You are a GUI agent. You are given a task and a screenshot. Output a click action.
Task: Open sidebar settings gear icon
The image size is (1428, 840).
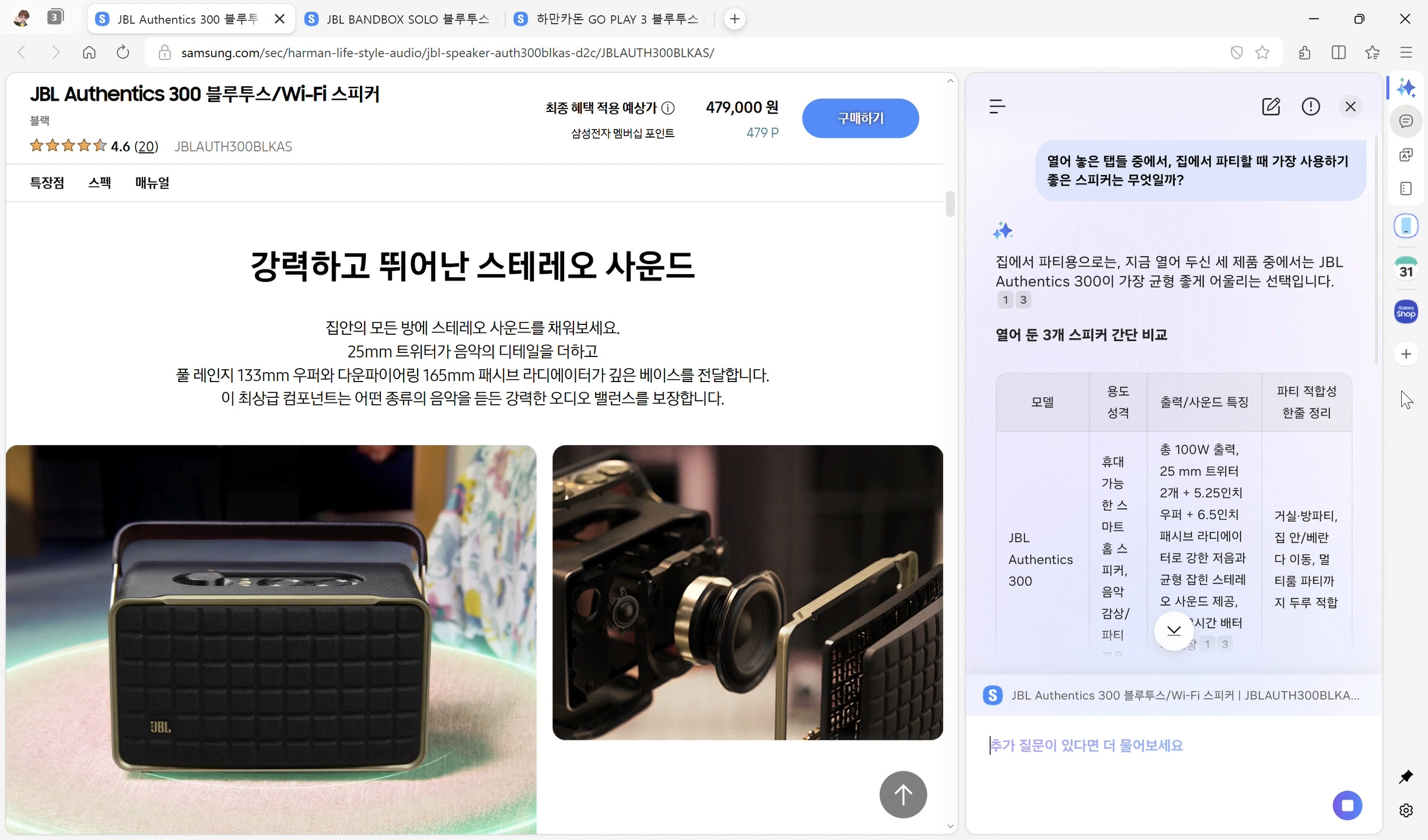point(1406,810)
